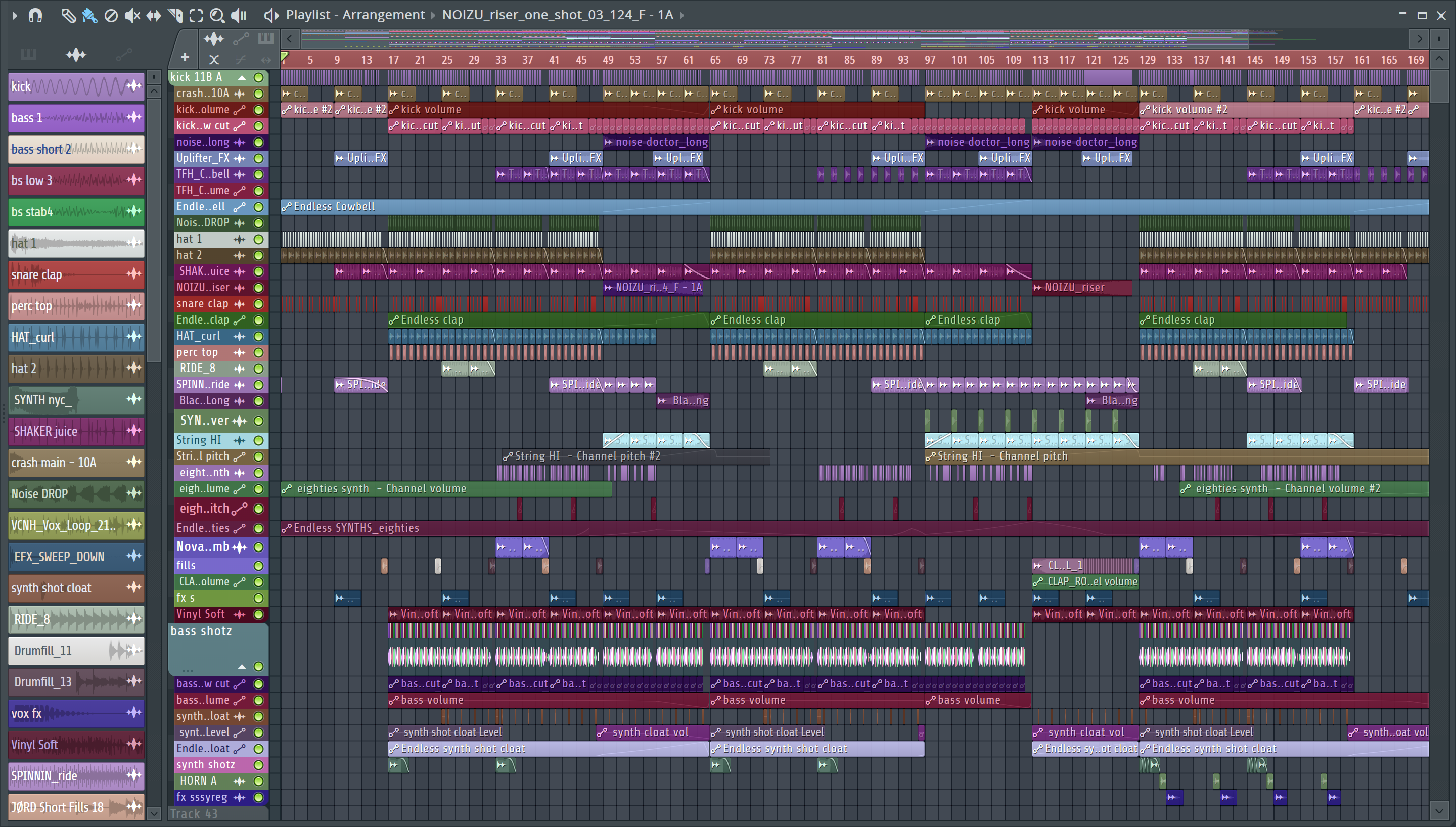This screenshot has width=1456, height=827.
Task: Select the Paint brush tool
Action: [x=89, y=15]
